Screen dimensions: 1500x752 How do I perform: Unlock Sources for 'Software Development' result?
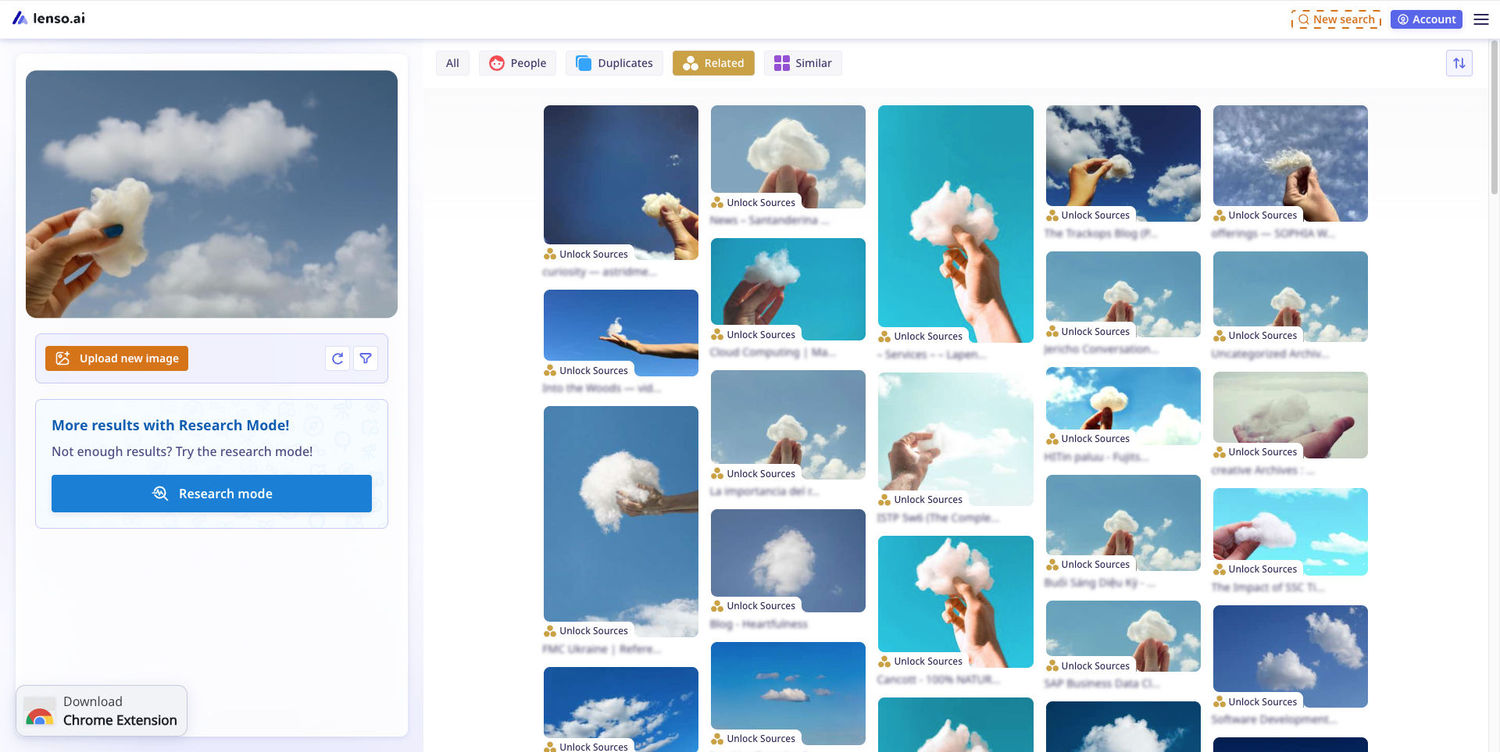coord(1256,702)
